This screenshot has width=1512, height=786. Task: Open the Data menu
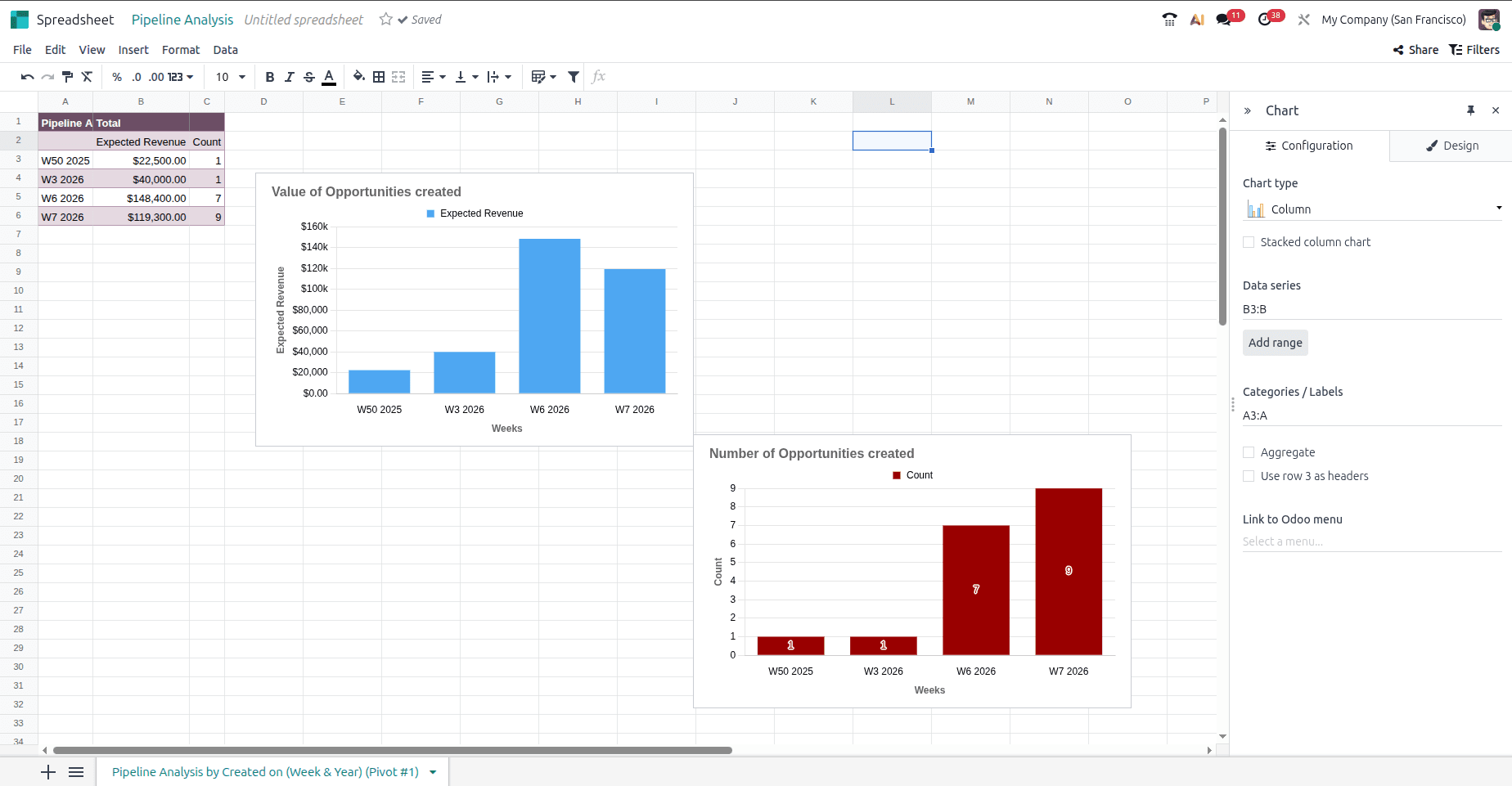[226, 50]
